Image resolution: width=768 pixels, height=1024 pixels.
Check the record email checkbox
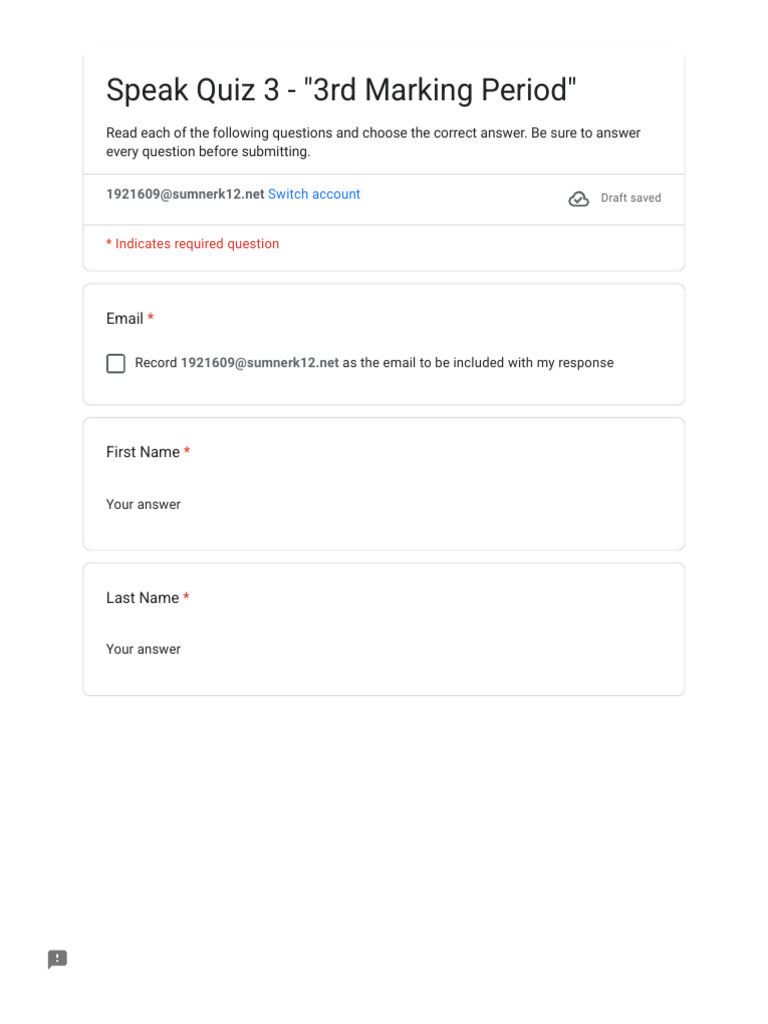click(116, 363)
